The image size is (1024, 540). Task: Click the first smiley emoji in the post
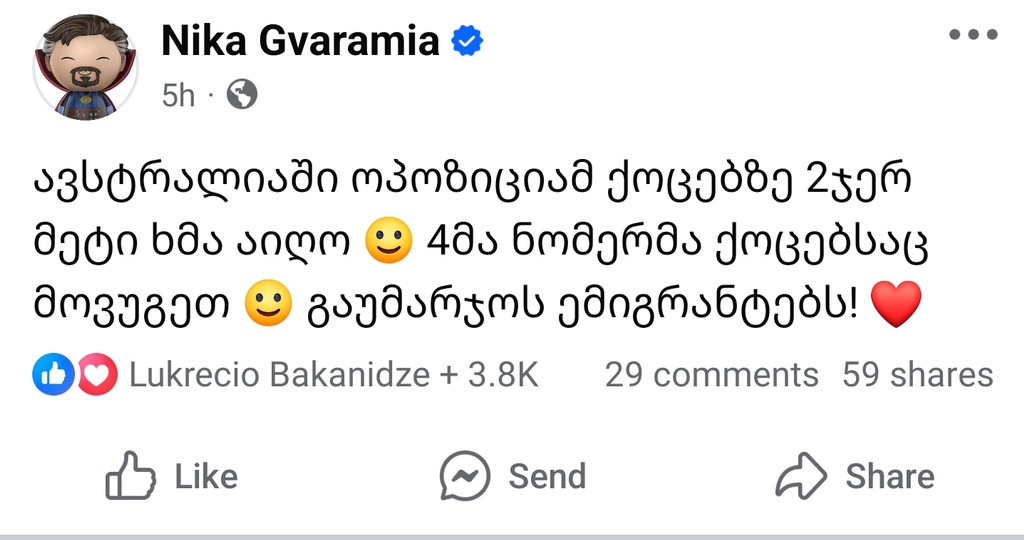[x=390, y=245]
